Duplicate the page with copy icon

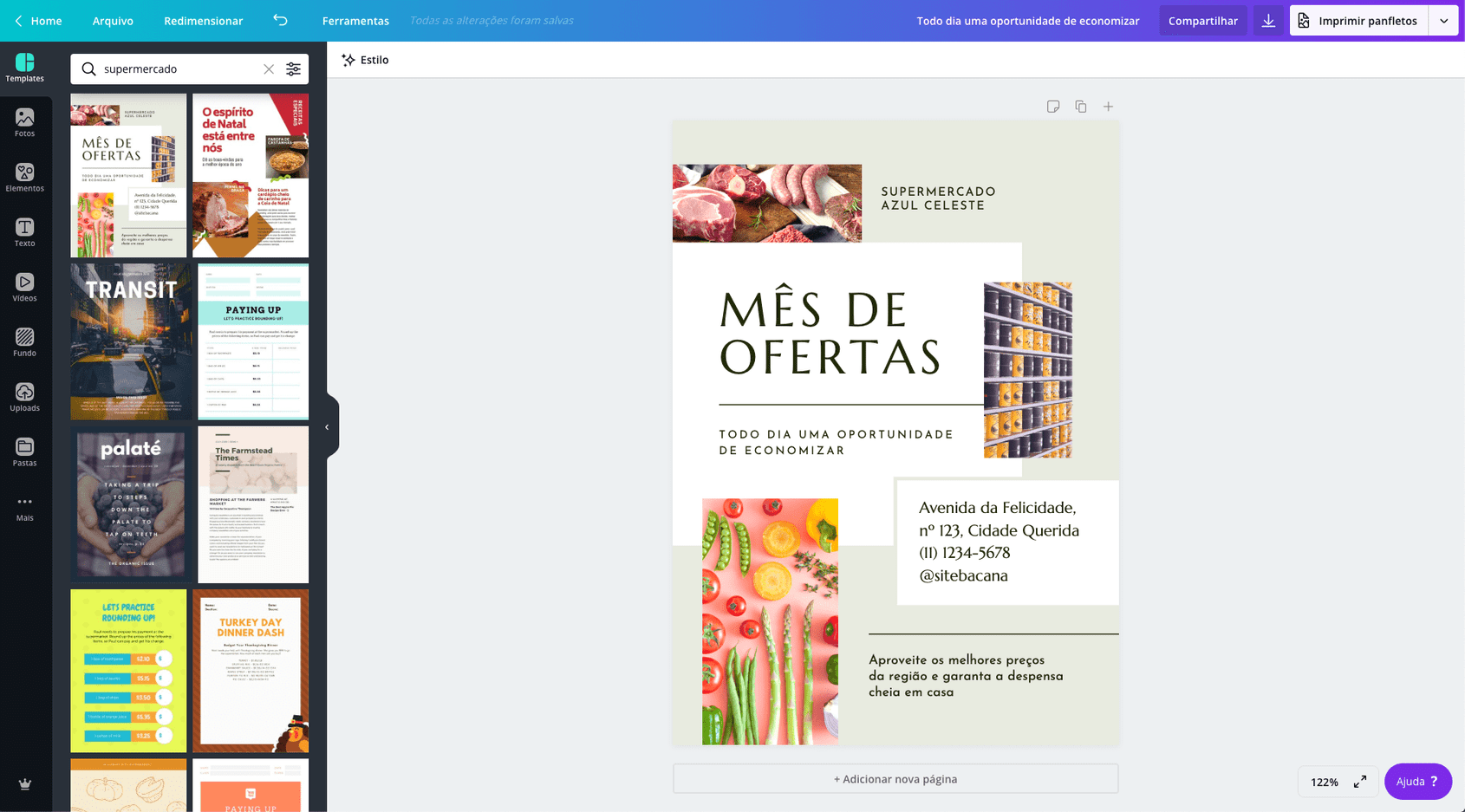pyautogui.click(x=1080, y=107)
